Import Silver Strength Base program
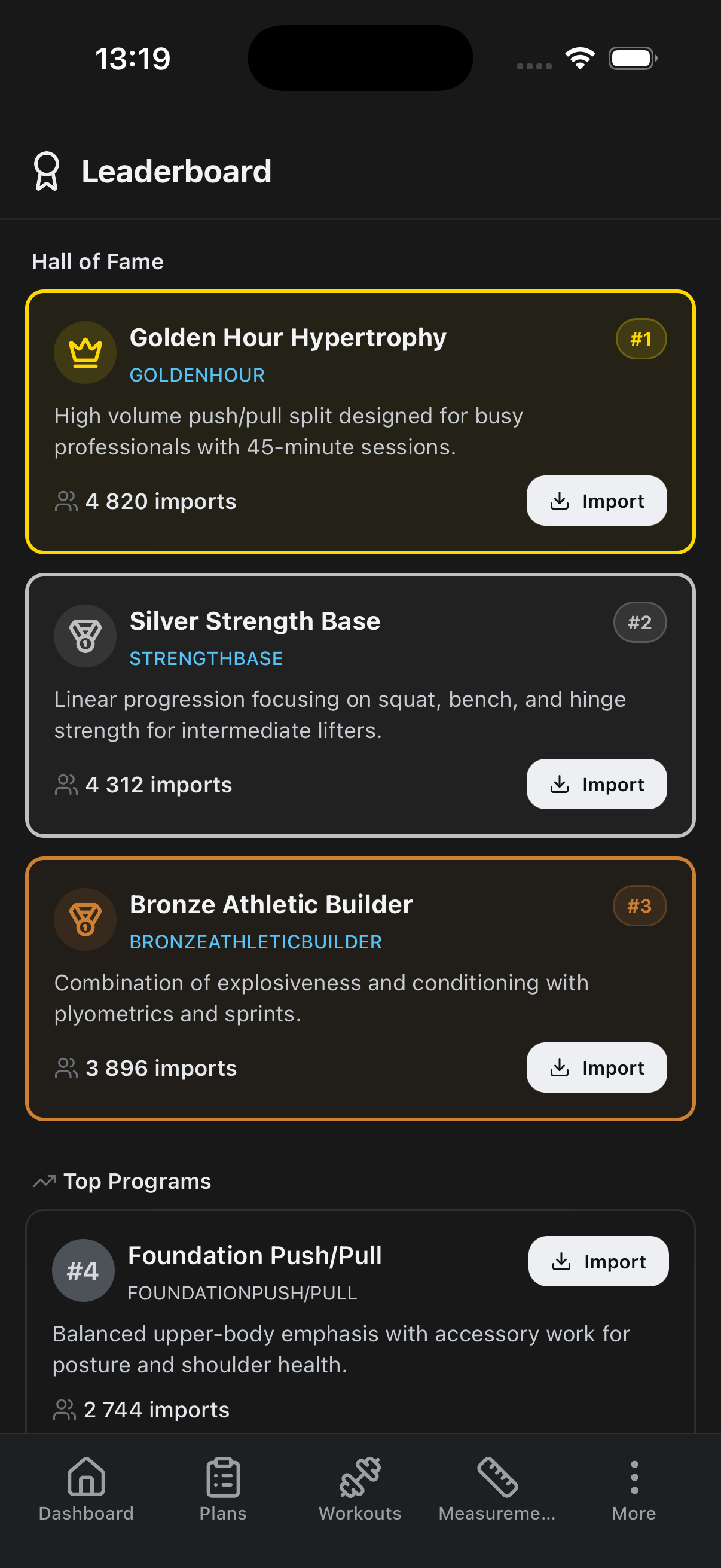721x1568 pixels. coord(596,784)
